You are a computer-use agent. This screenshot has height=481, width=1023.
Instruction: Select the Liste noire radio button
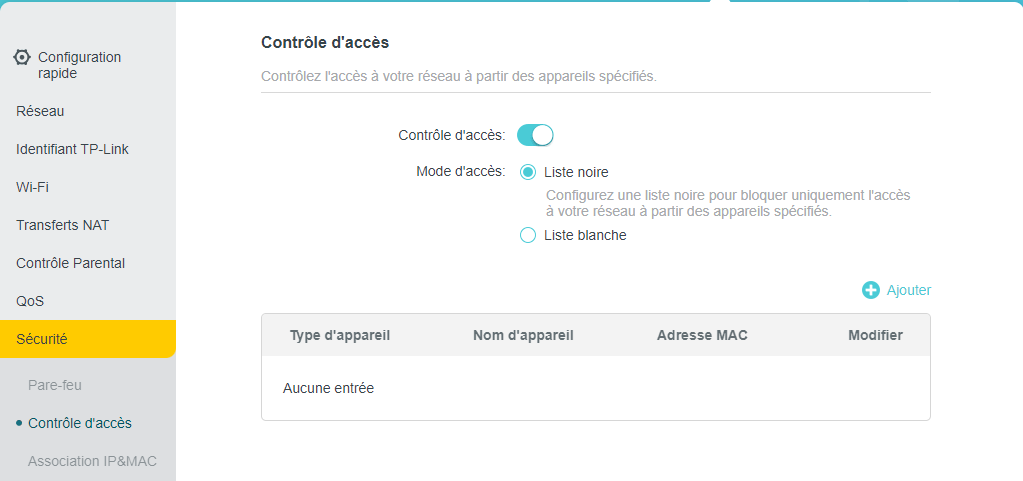[x=528, y=172]
